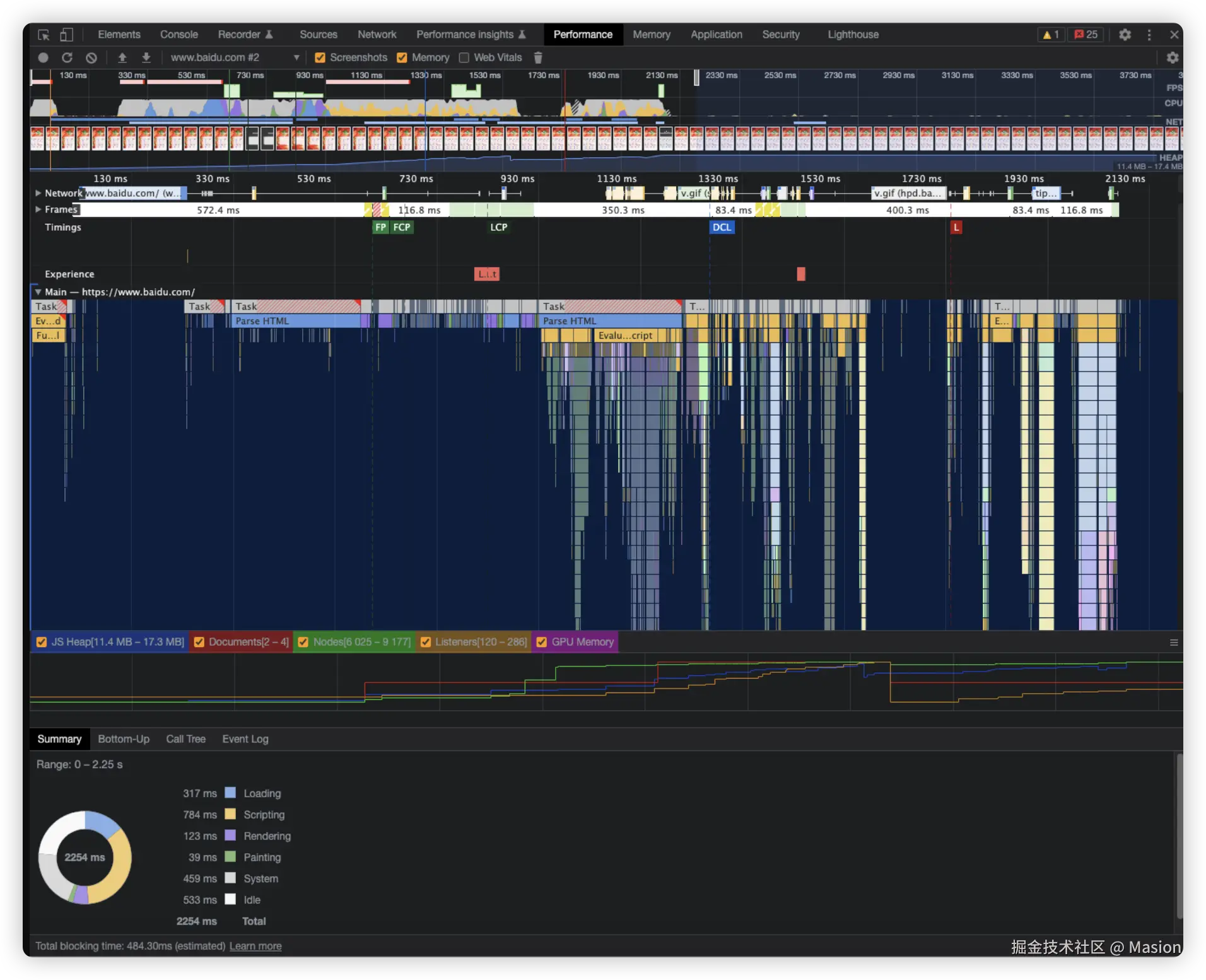Open the Memory tab
1206x980 pixels.
pyautogui.click(x=652, y=35)
